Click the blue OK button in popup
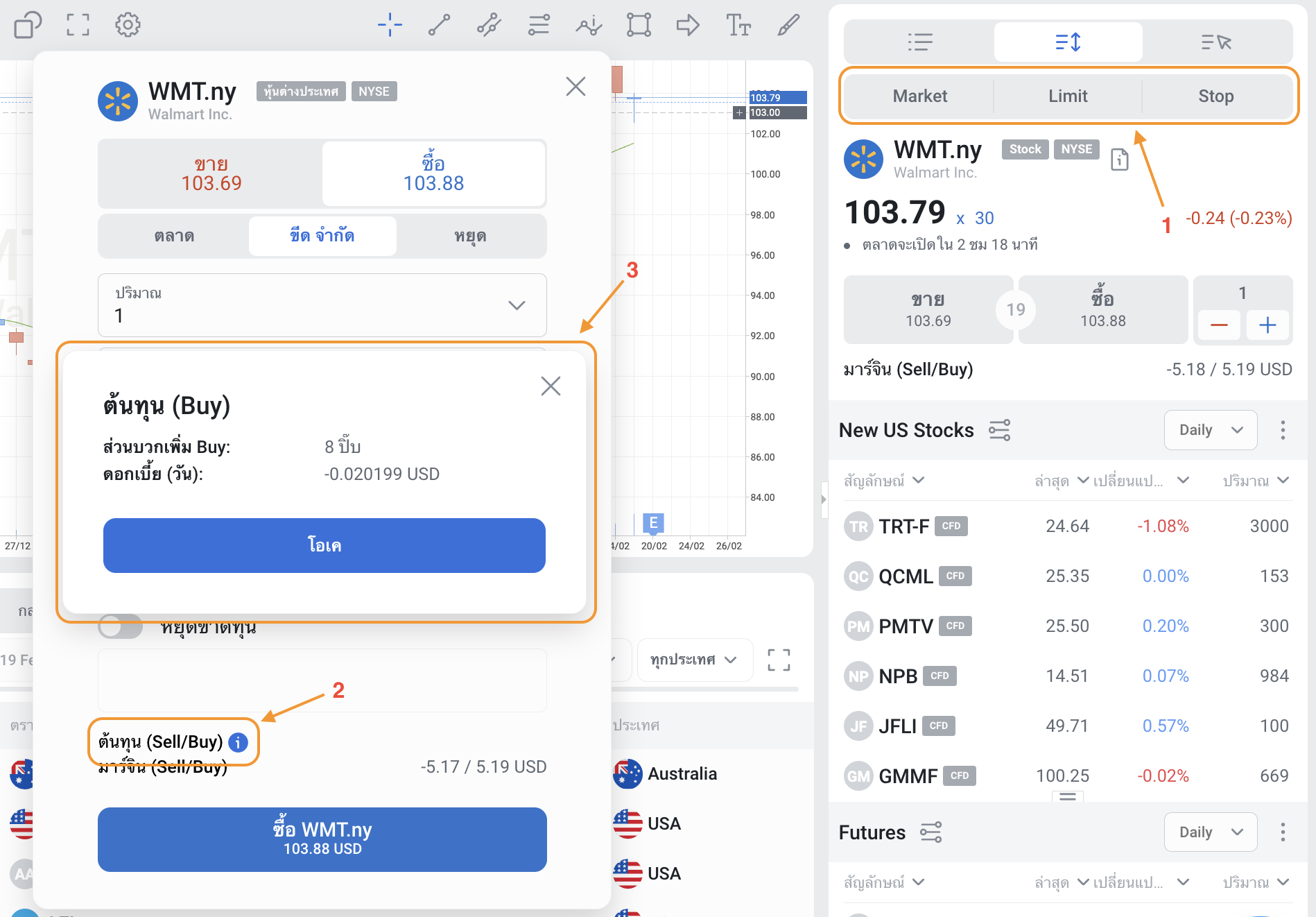This screenshot has height=917, width=1316. [x=324, y=545]
